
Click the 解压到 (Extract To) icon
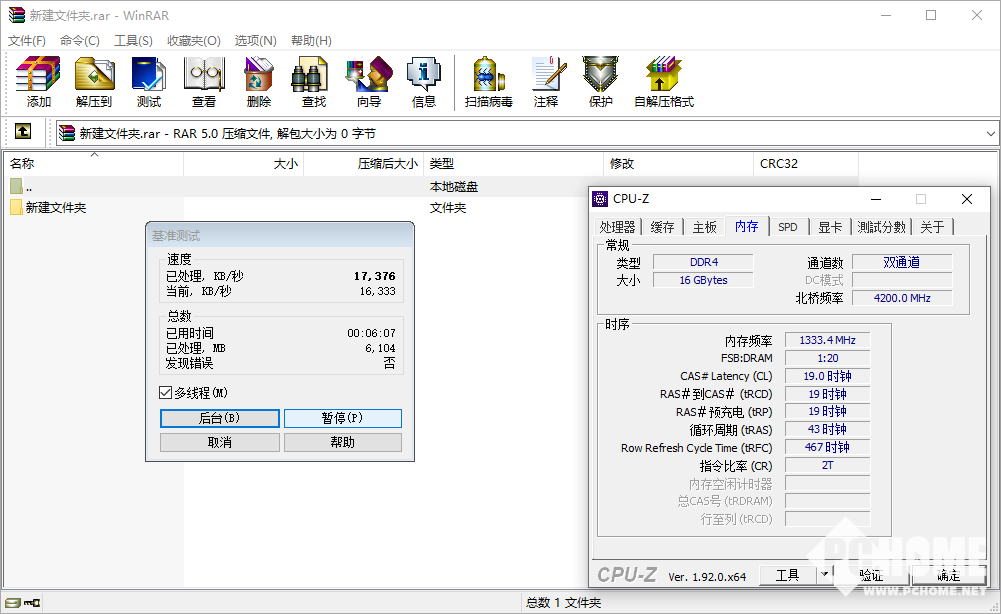coord(94,82)
